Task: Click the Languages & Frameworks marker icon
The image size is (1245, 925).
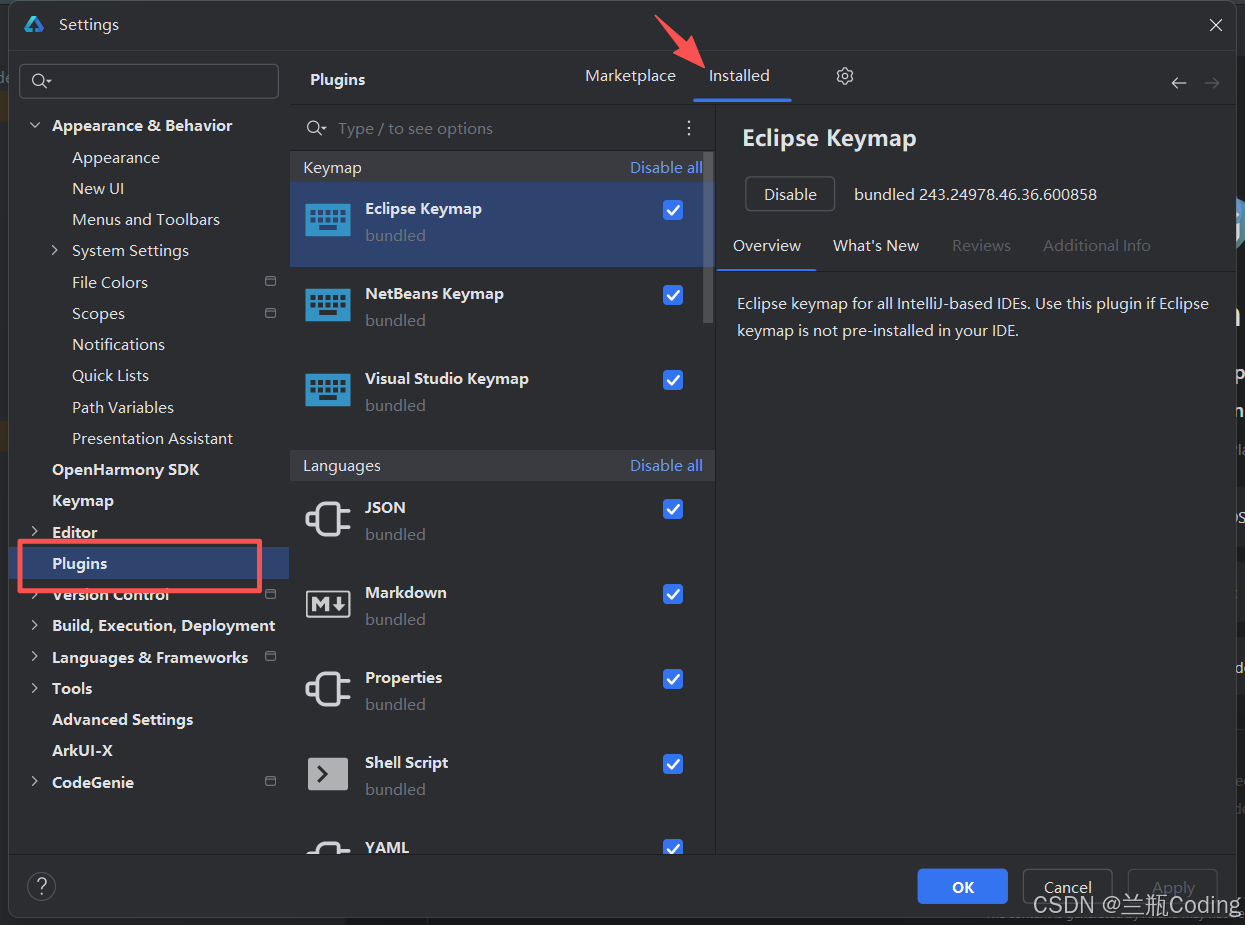Action: pyautogui.click(x=270, y=657)
